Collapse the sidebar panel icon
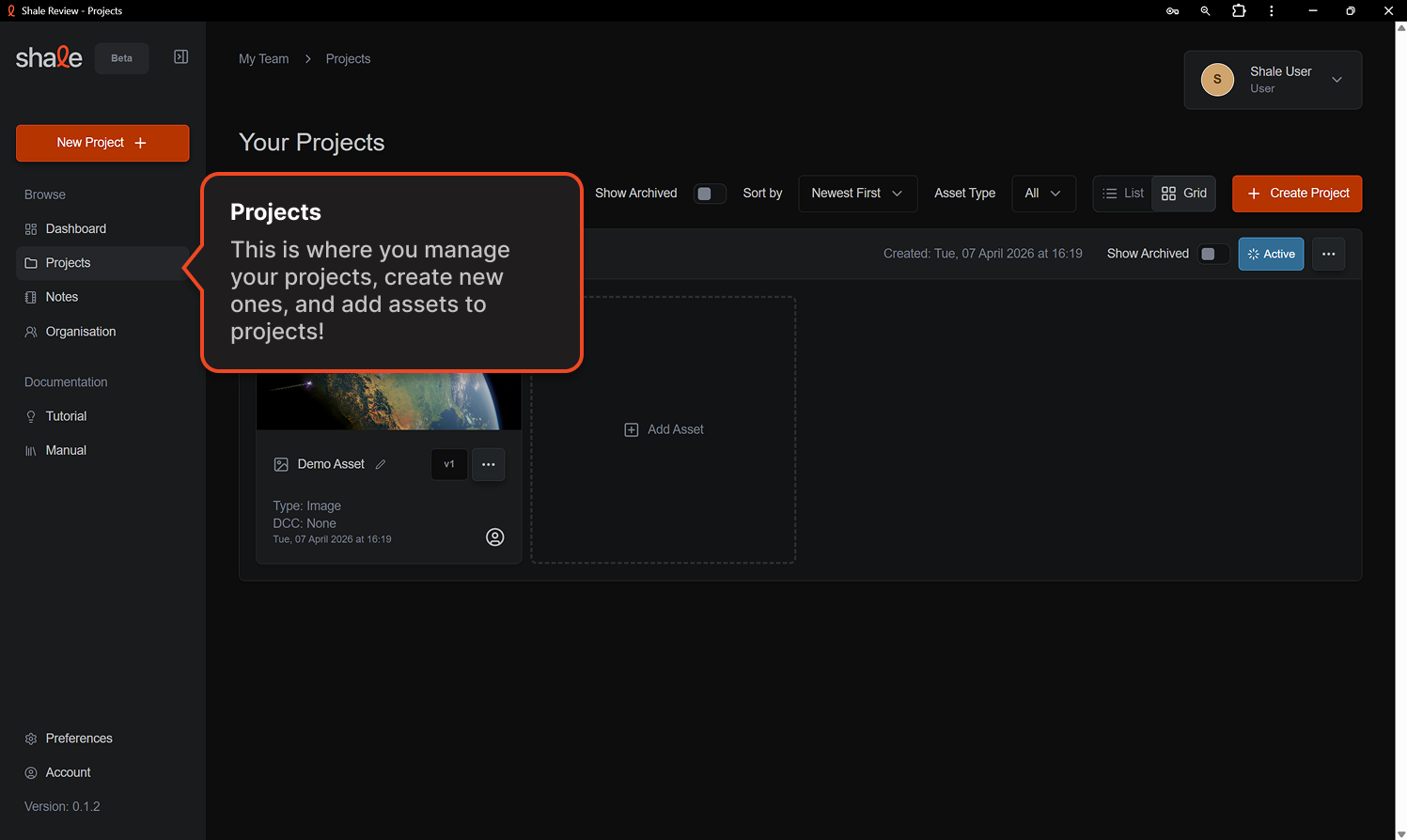Image resolution: width=1407 pixels, height=840 pixels. point(181,57)
